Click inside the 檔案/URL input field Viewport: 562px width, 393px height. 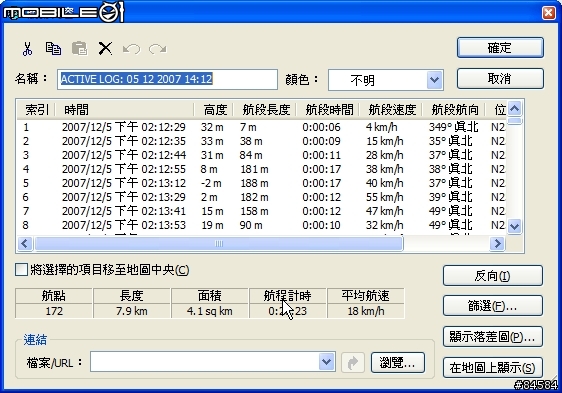205,361
